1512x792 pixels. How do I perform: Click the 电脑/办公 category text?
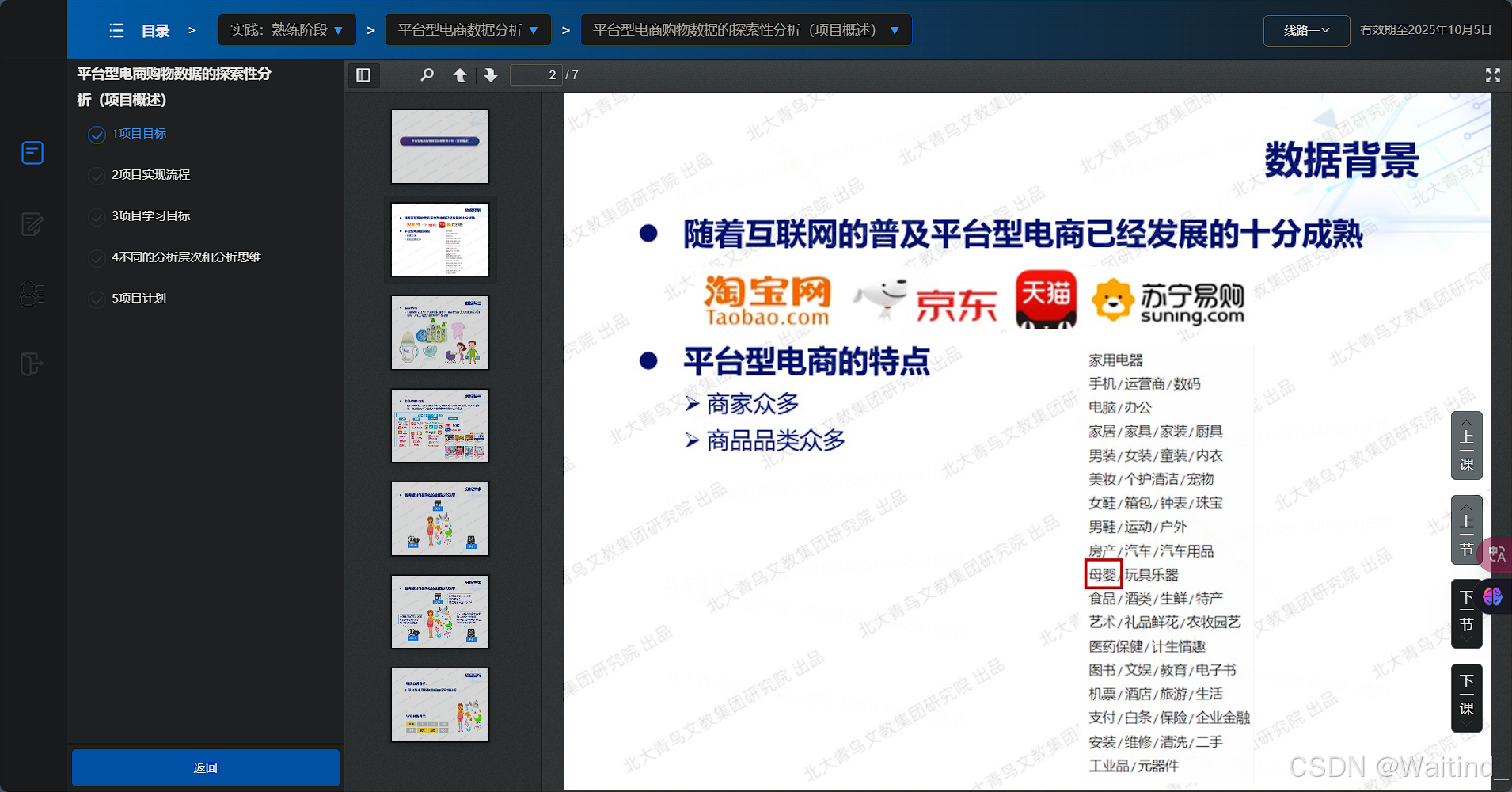1120,408
